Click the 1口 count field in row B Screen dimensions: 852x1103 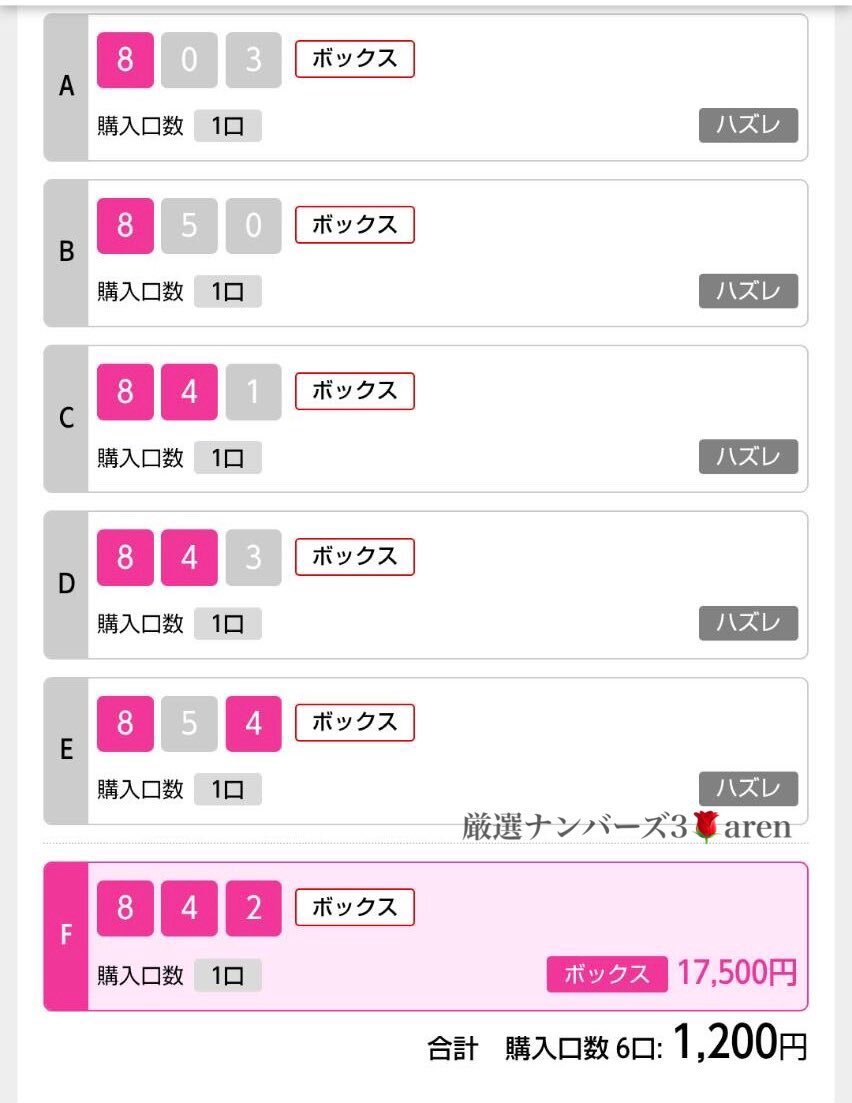coord(228,292)
